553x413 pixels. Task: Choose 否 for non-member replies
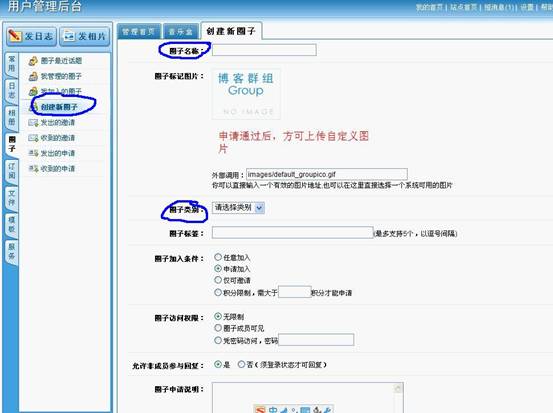click(x=241, y=364)
